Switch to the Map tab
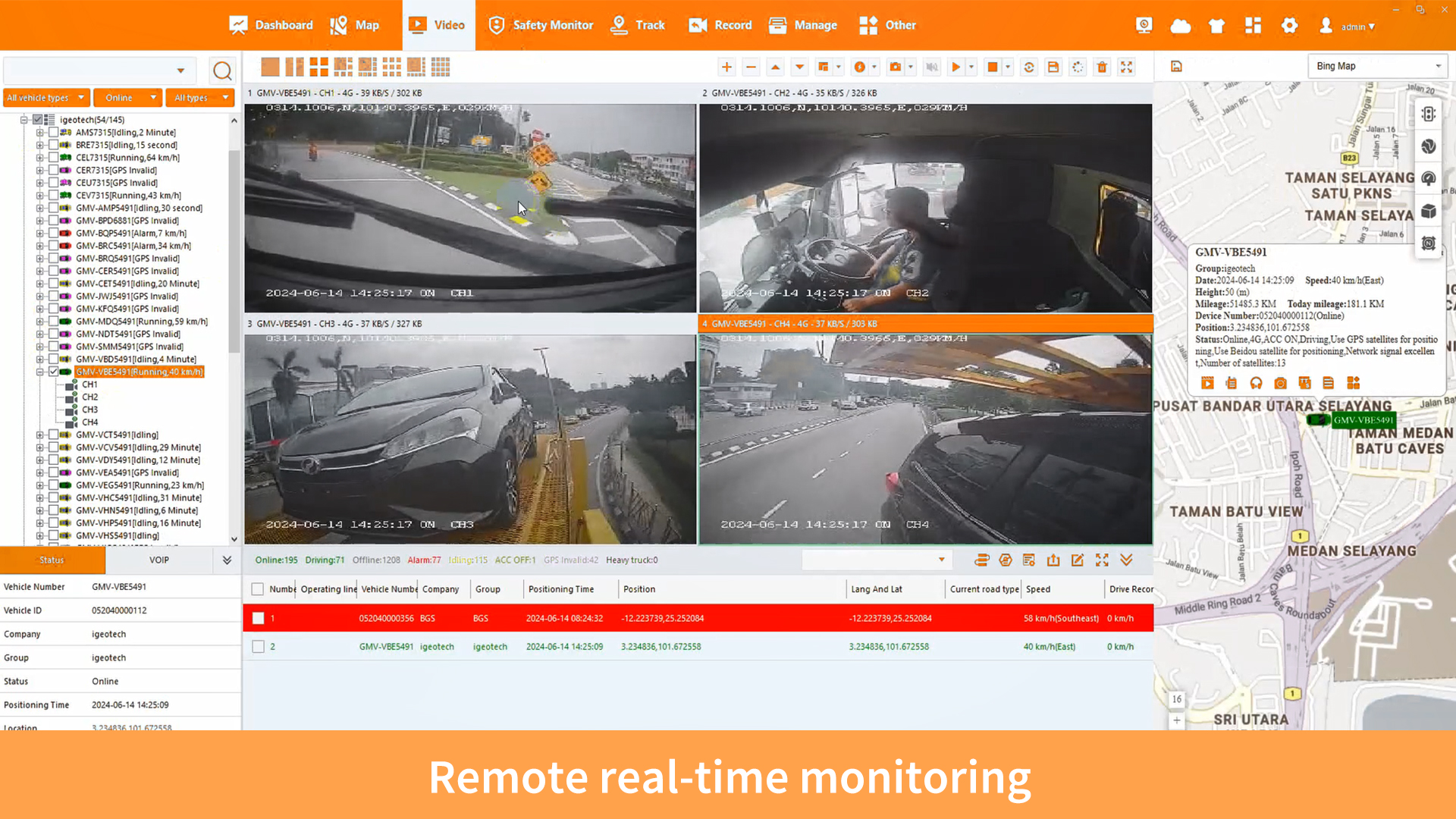This screenshot has width=1456, height=819. [x=355, y=25]
